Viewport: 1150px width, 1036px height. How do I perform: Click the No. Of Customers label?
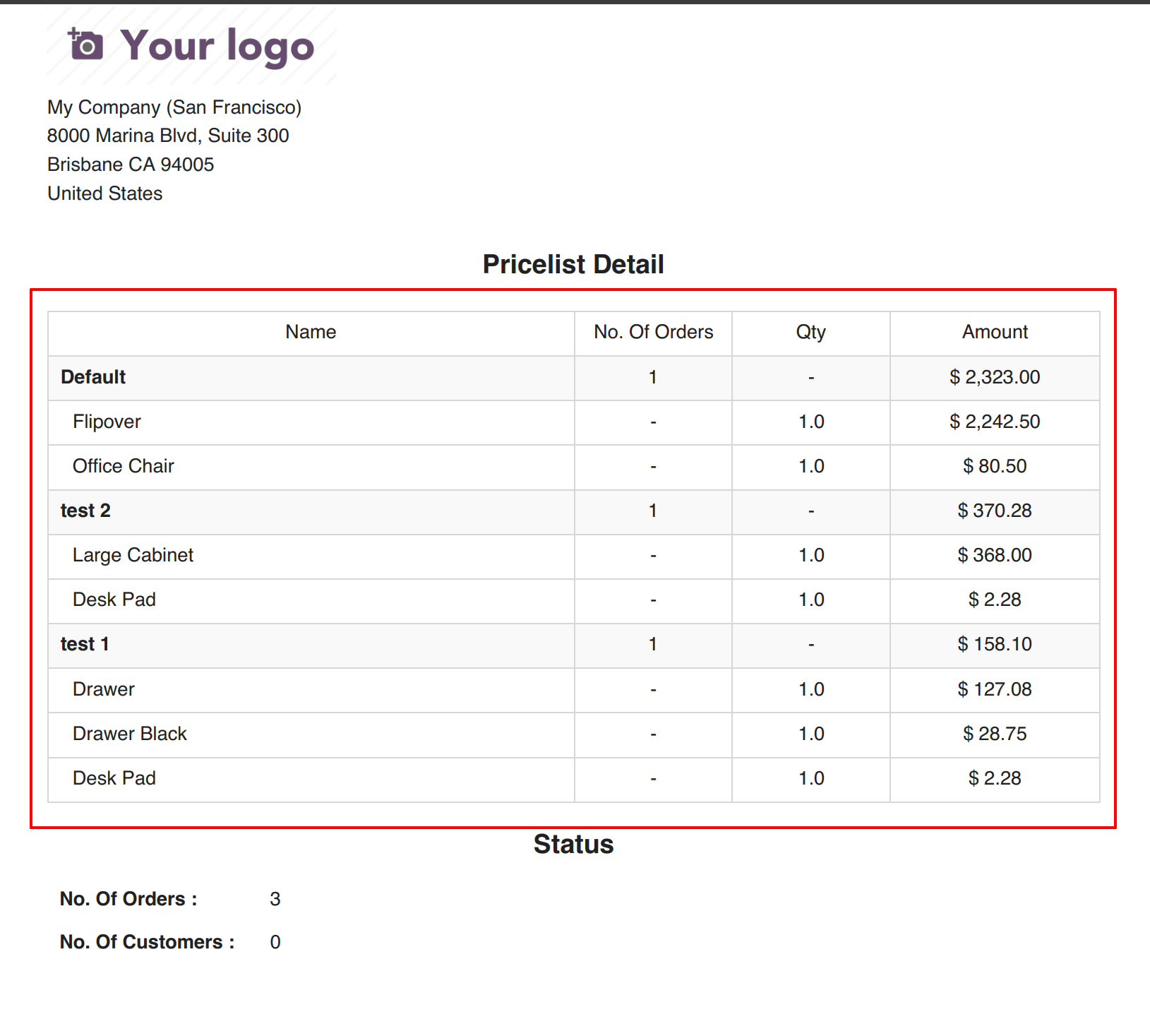click(x=147, y=942)
